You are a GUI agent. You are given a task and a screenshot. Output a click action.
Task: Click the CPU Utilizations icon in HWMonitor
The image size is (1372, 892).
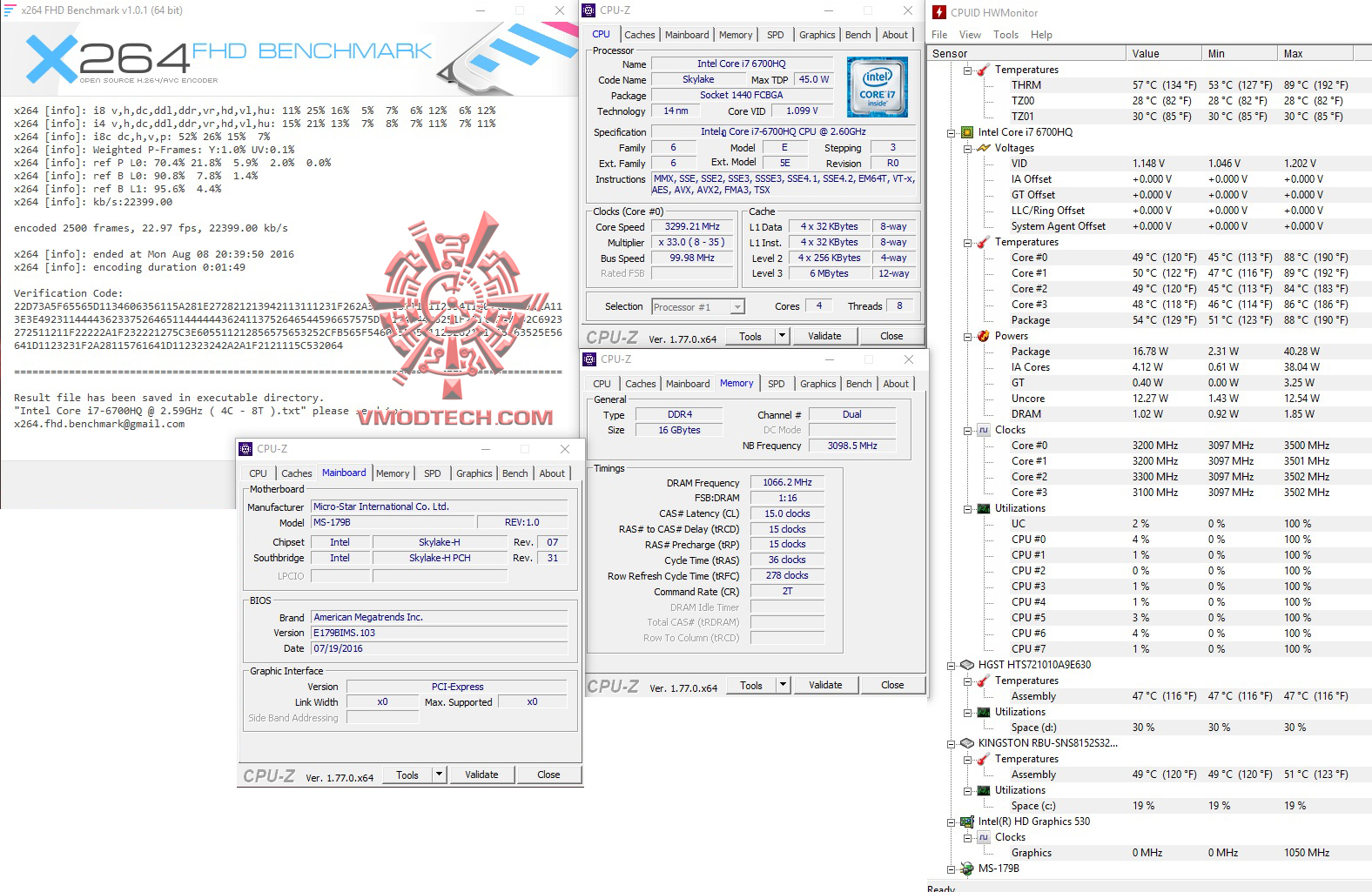coord(984,508)
